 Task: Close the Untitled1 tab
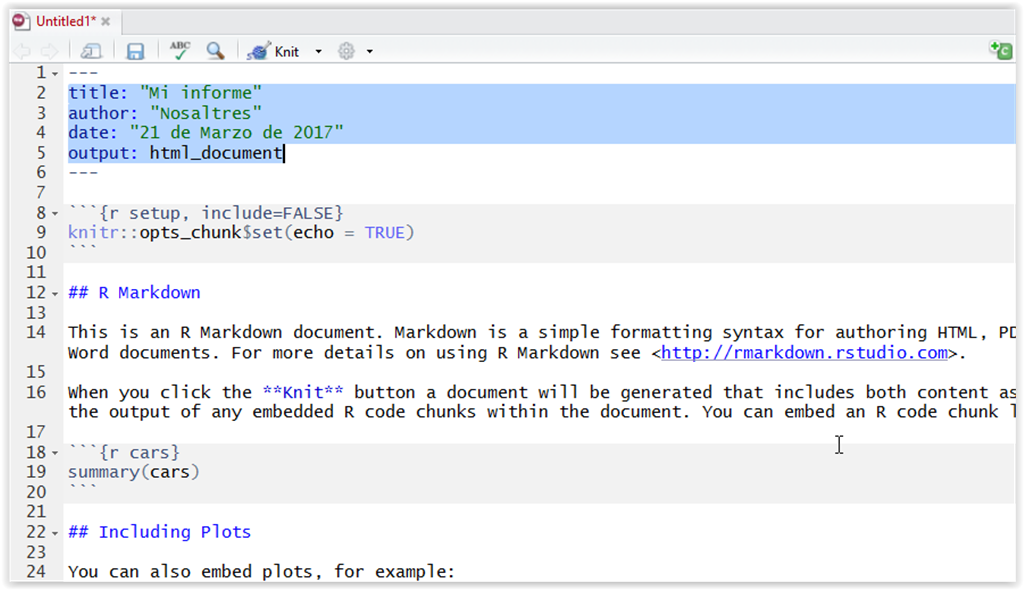coord(106,22)
